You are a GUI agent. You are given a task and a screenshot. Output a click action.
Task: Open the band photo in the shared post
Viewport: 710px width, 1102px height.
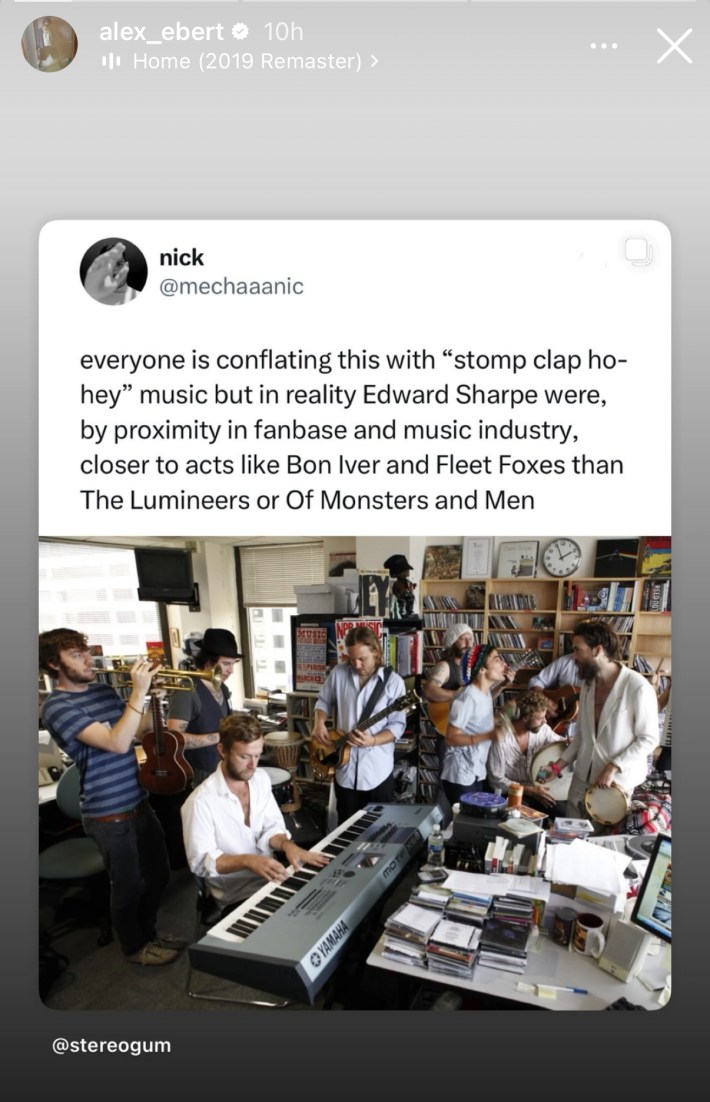pos(355,773)
